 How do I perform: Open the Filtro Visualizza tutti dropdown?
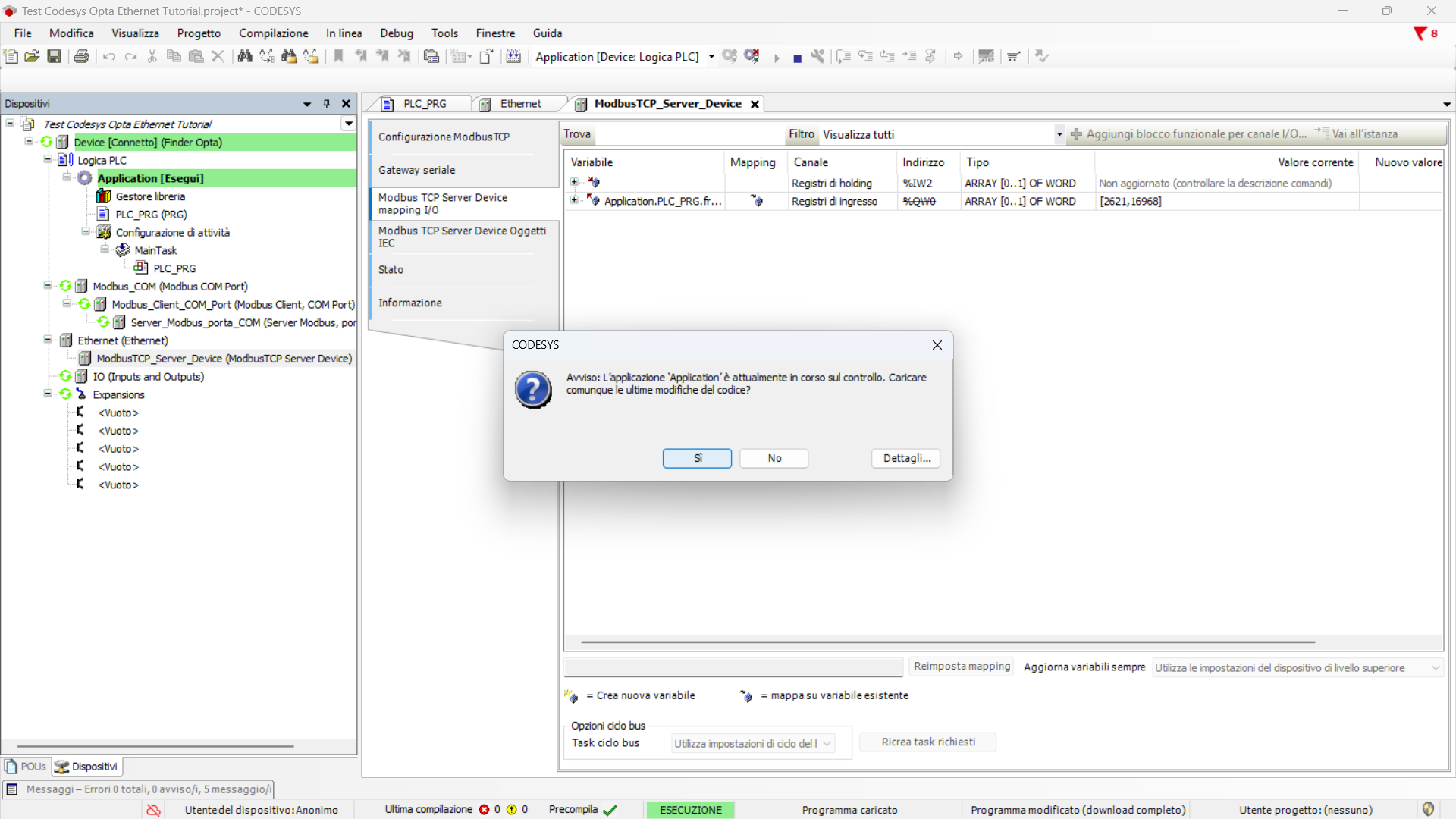[1059, 134]
